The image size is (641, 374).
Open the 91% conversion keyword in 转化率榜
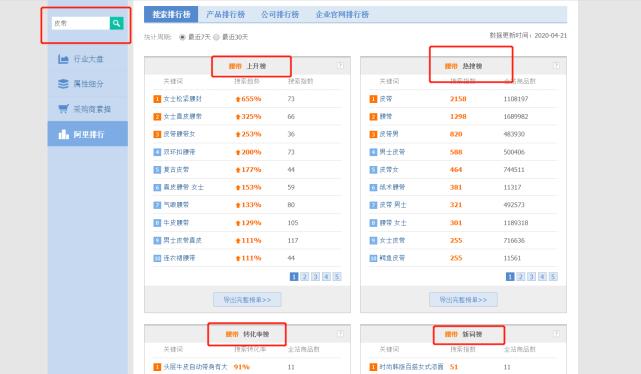click(195, 367)
